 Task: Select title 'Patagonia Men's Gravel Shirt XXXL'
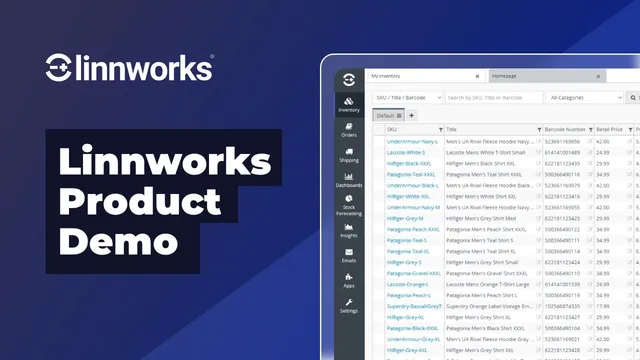(x=487, y=273)
